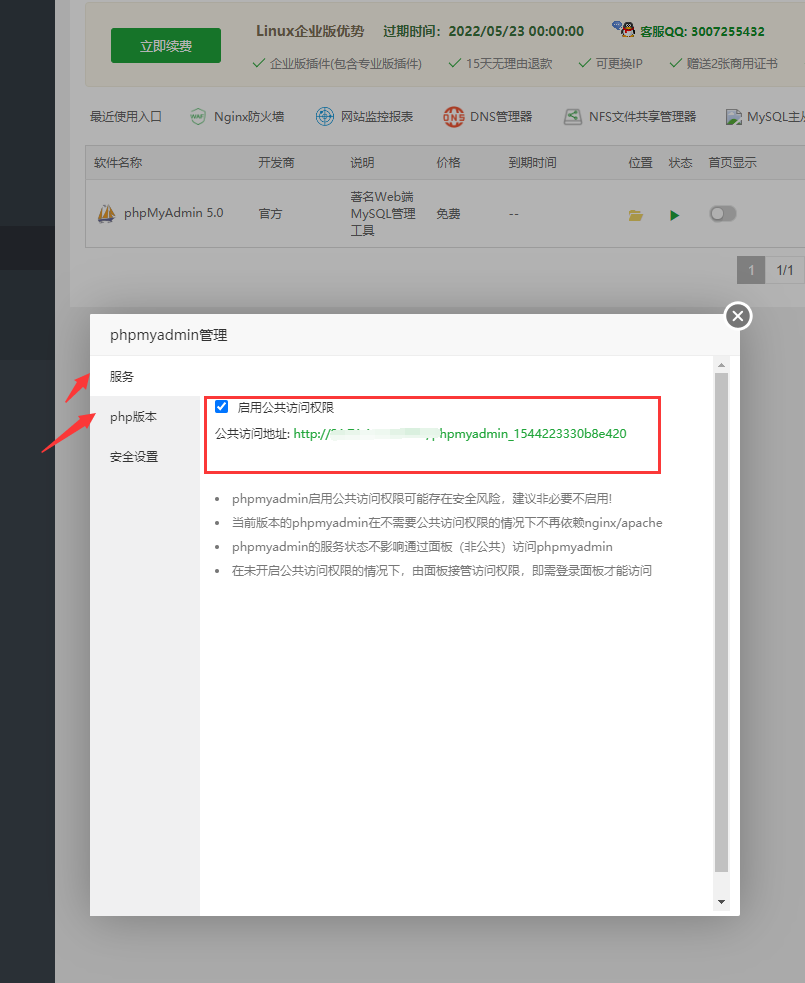
Task: Switch to the php版本 tab
Action: 133,416
